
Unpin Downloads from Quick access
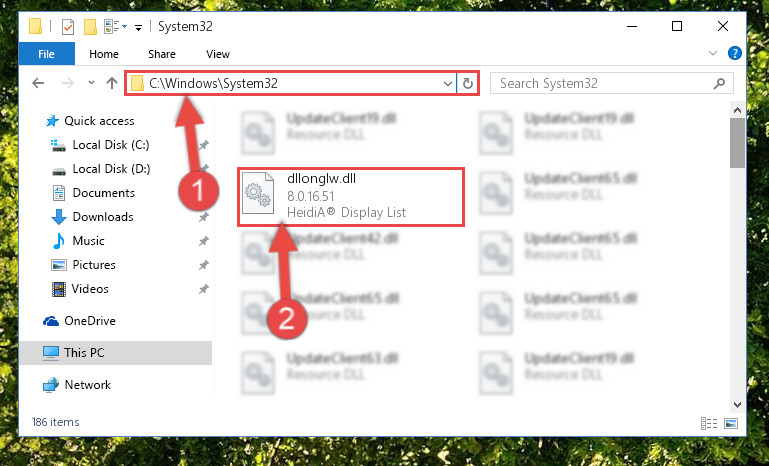pos(204,217)
